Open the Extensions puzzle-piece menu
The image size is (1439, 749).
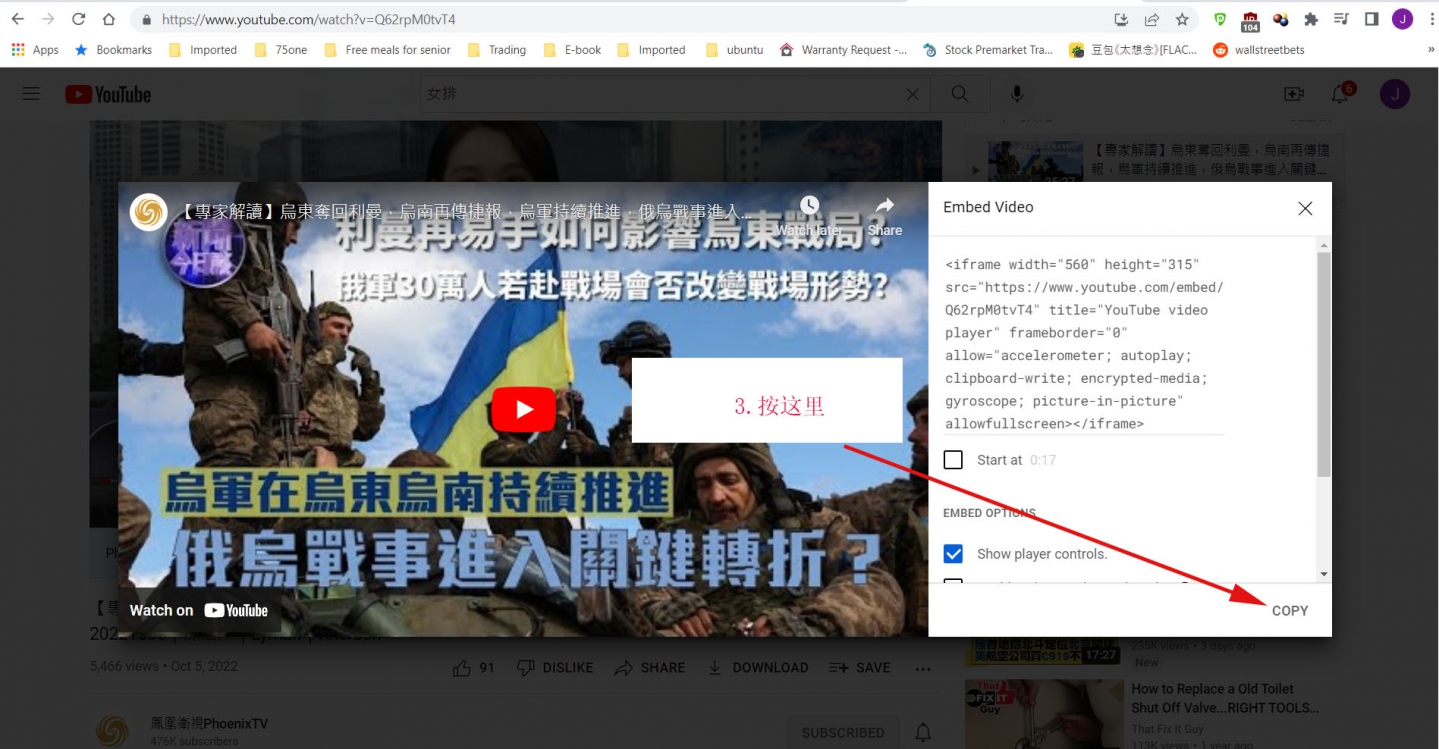(1311, 19)
